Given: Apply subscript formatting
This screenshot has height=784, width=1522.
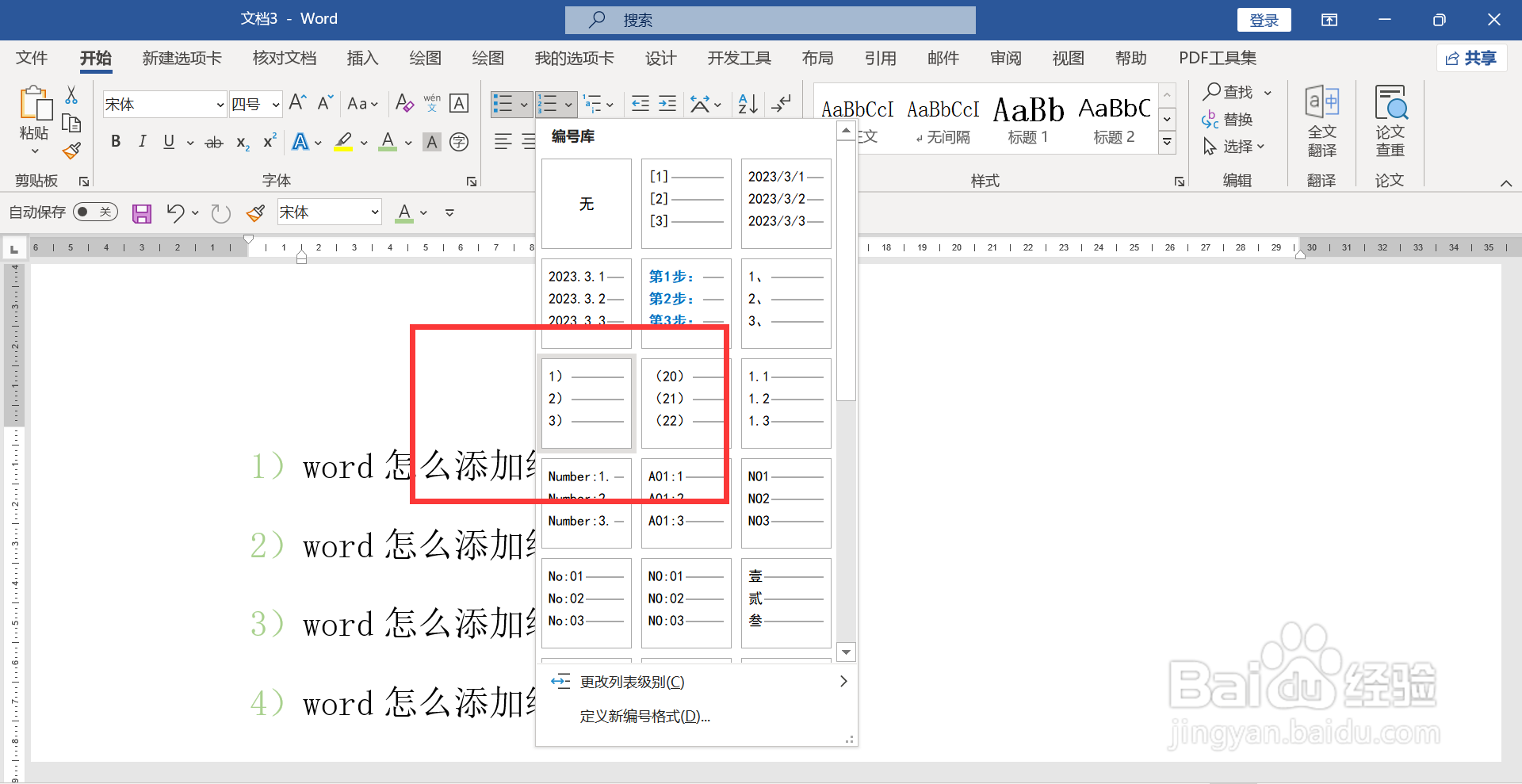Looking at the screenshot, I should (243, 143).
